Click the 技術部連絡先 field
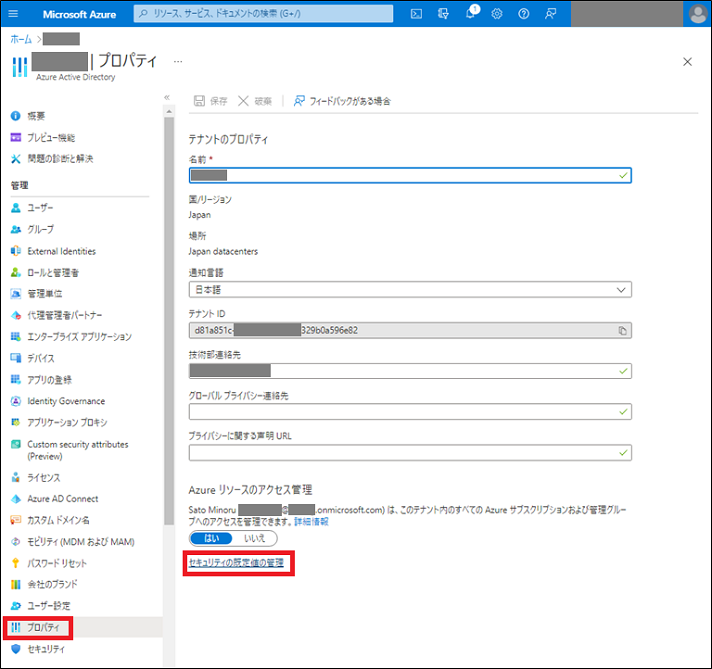 click(x=410, y=371)
